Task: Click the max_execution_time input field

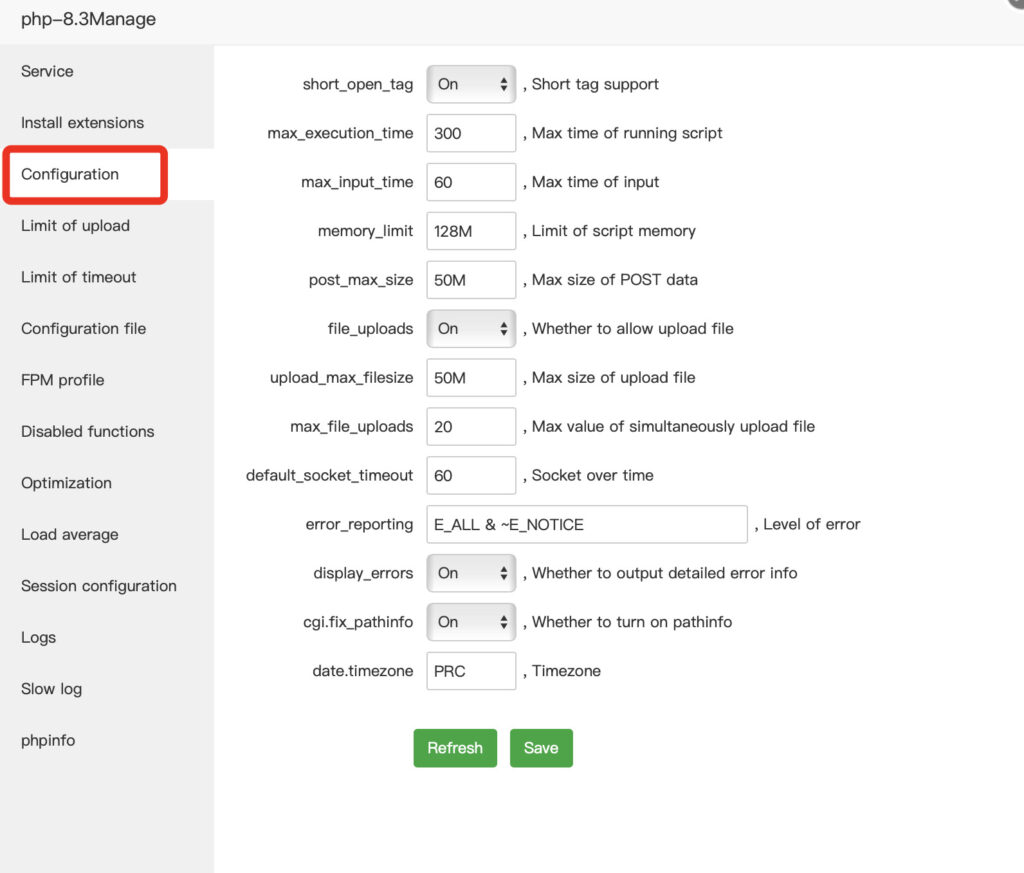Action: 471,133
